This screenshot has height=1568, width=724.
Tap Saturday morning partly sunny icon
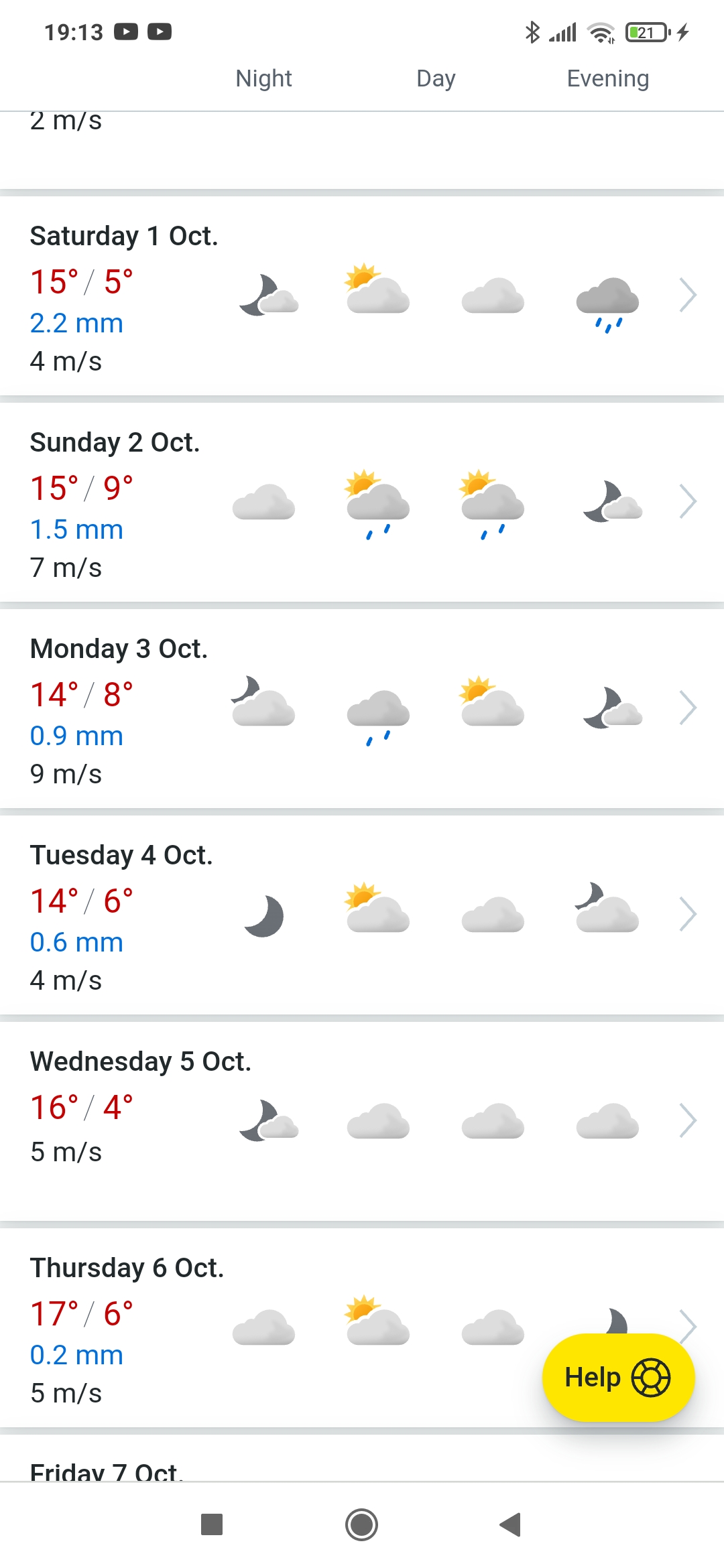coord(377,289)
